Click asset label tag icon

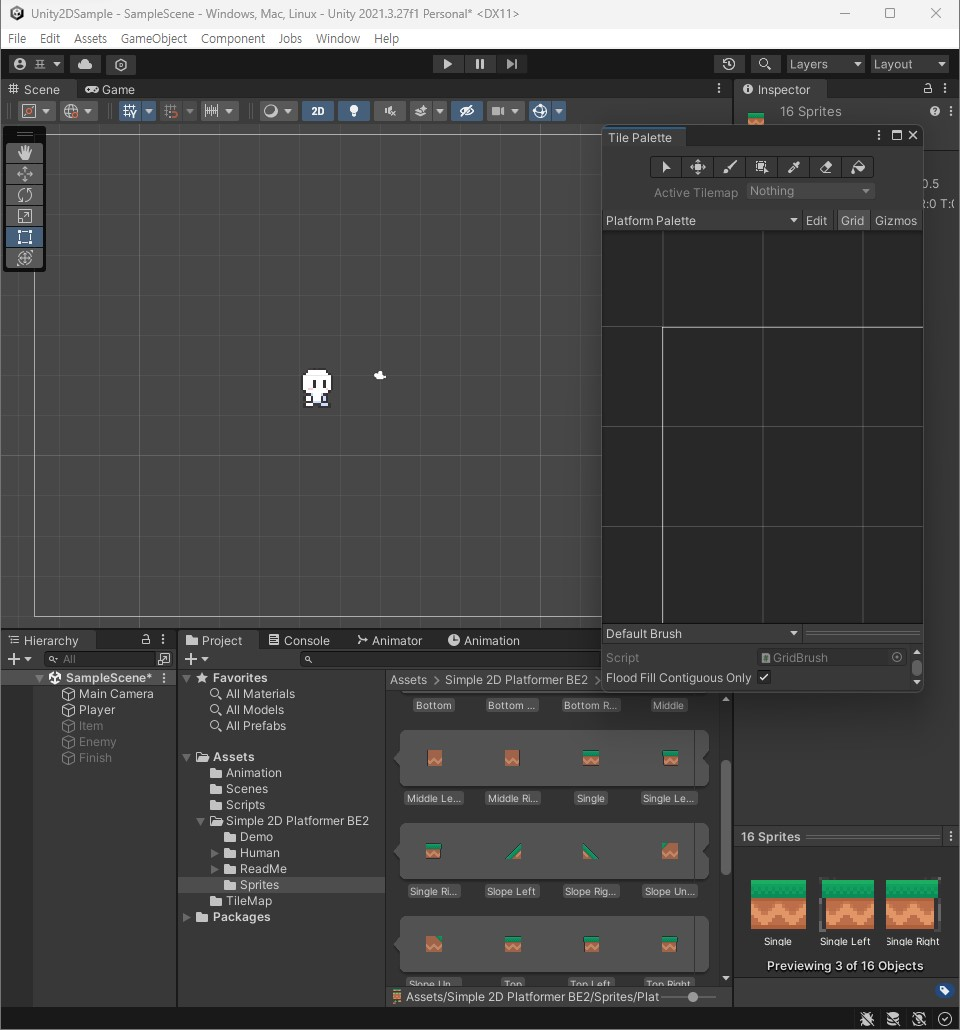[944, 990]
